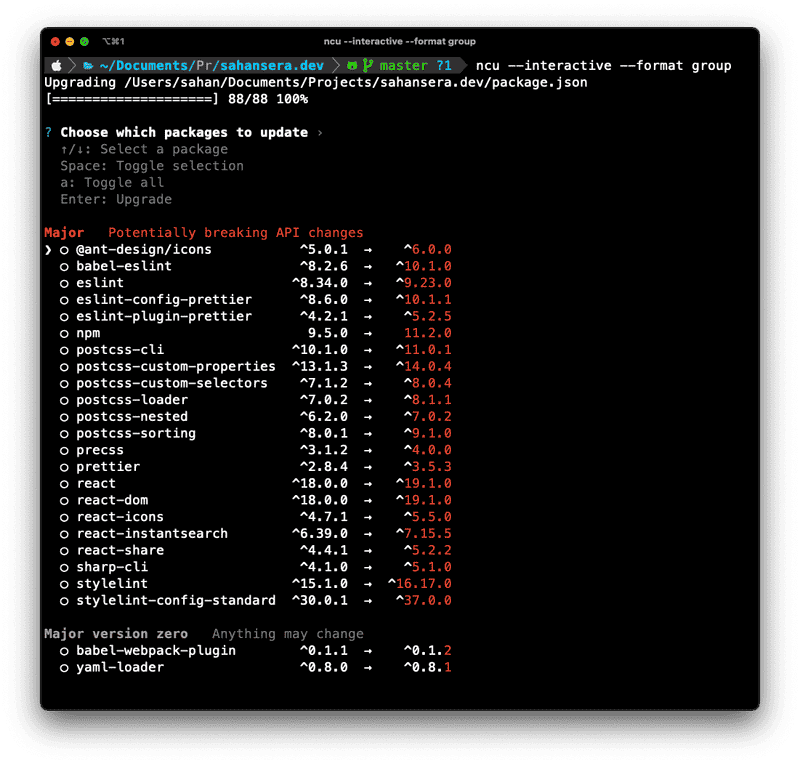
Task: Click 'Potentially breaking API changes' description
Action: [236, 233]
